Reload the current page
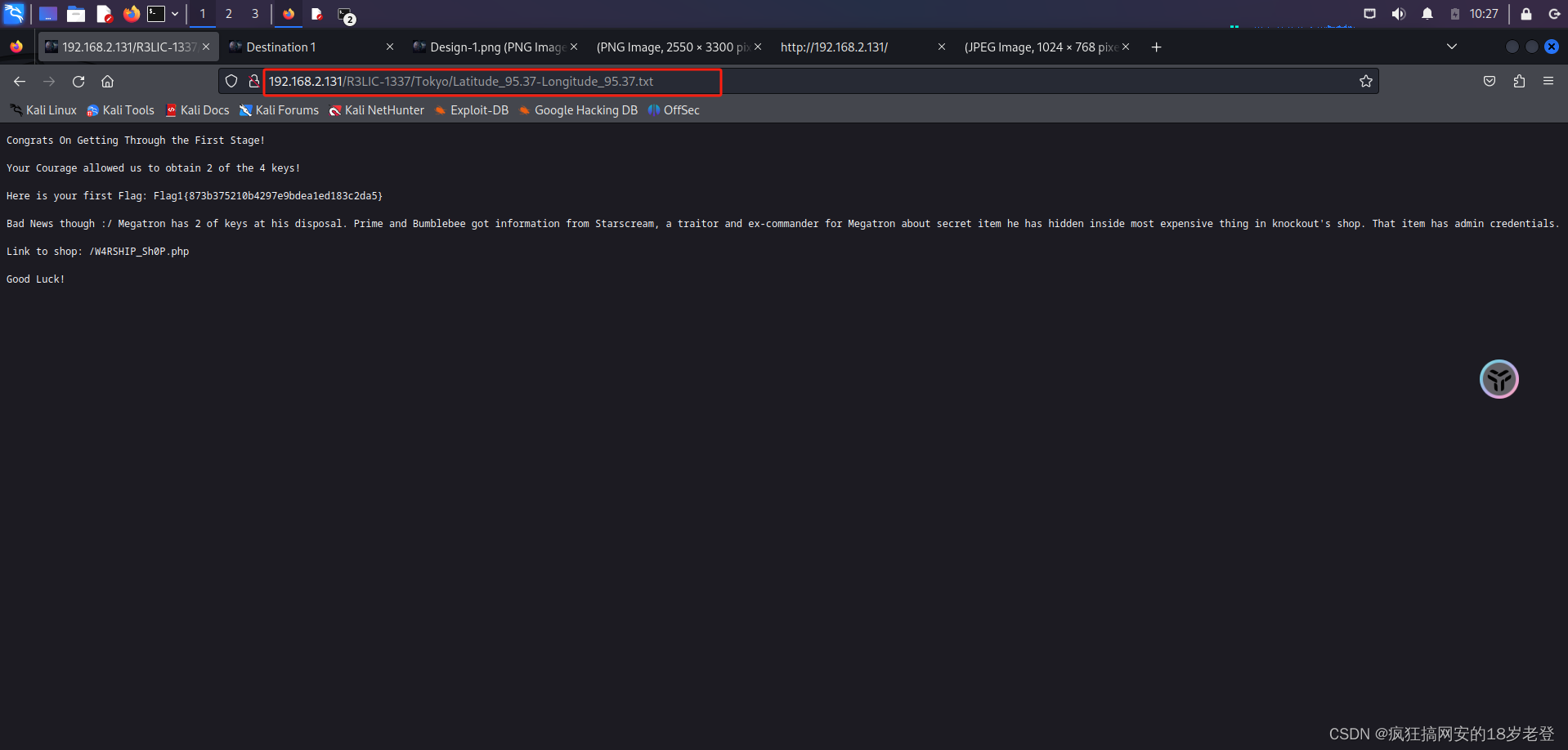Screen dimensions: 1568x750 [x=78, y=82]
